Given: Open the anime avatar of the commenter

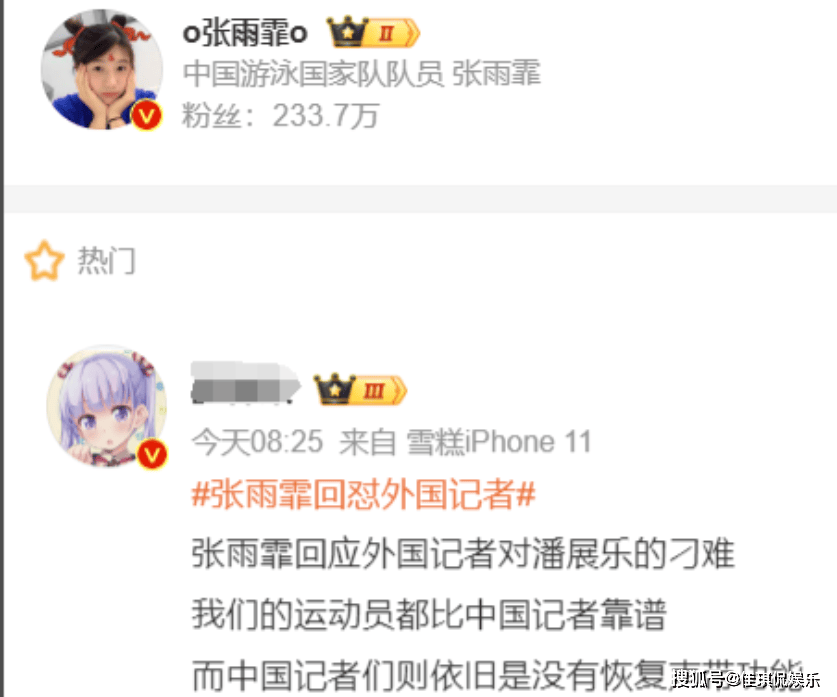Looking at the screenshot, I should (x=107, y=406).
